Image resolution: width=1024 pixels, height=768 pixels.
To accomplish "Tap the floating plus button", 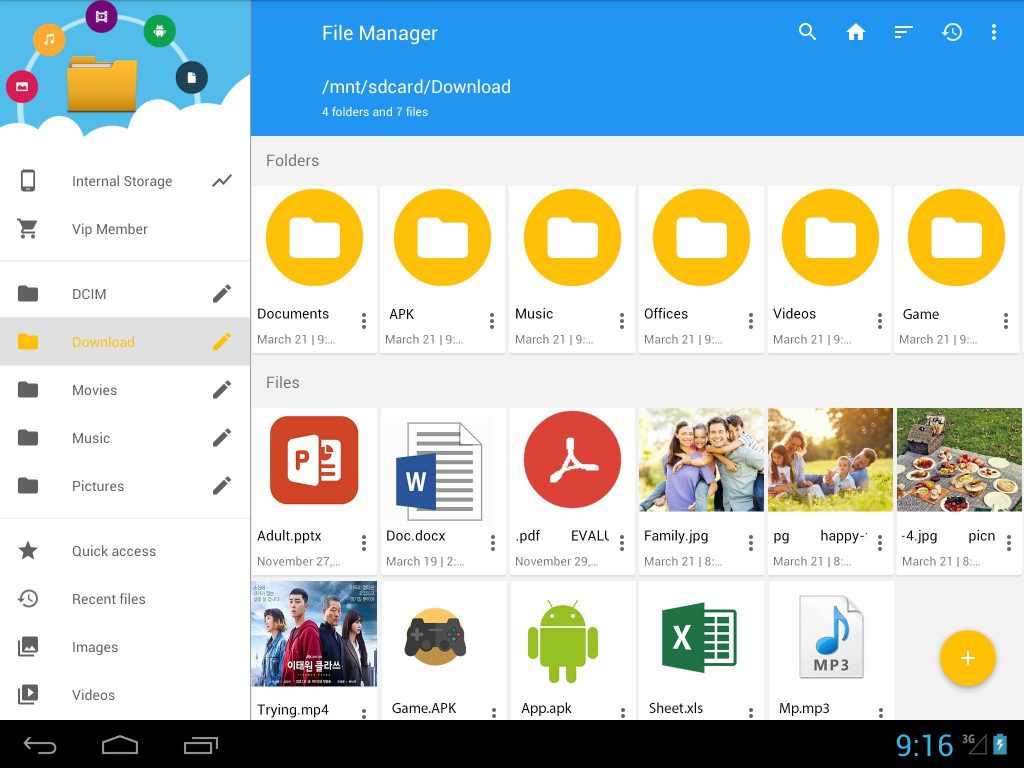I will [x=967, y=658].
